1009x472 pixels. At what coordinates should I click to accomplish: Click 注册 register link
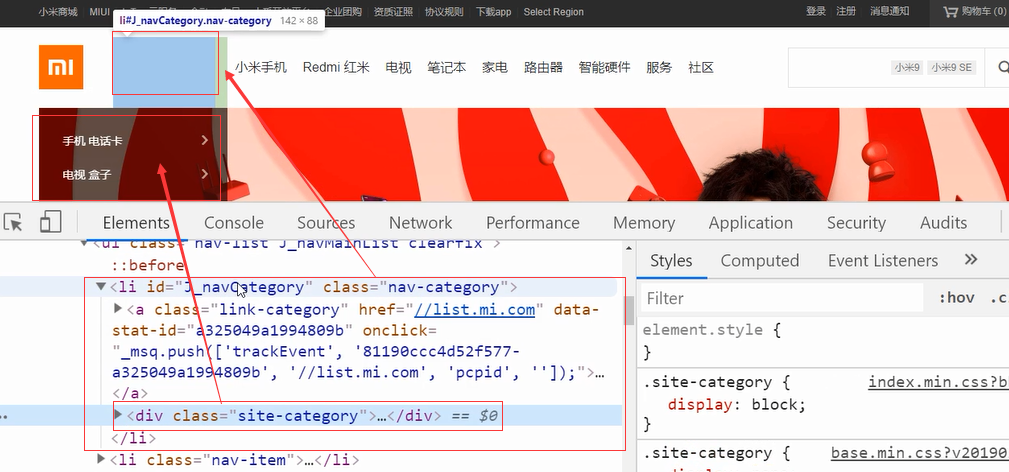pos(846,11)
